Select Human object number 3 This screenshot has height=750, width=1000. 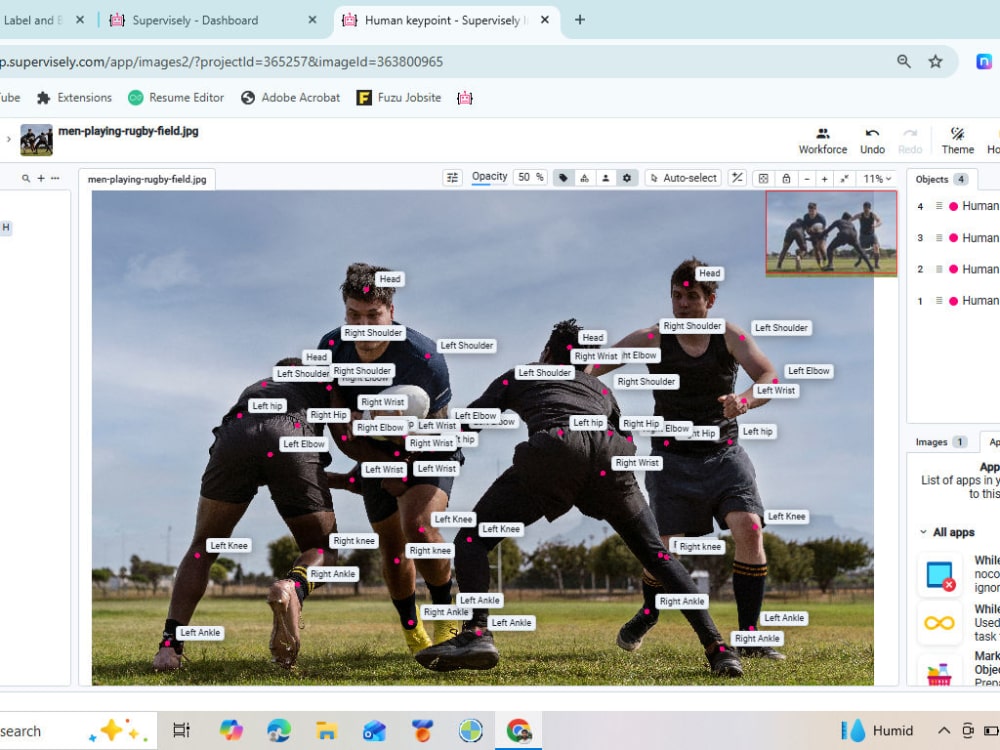[x=957, y=238]
